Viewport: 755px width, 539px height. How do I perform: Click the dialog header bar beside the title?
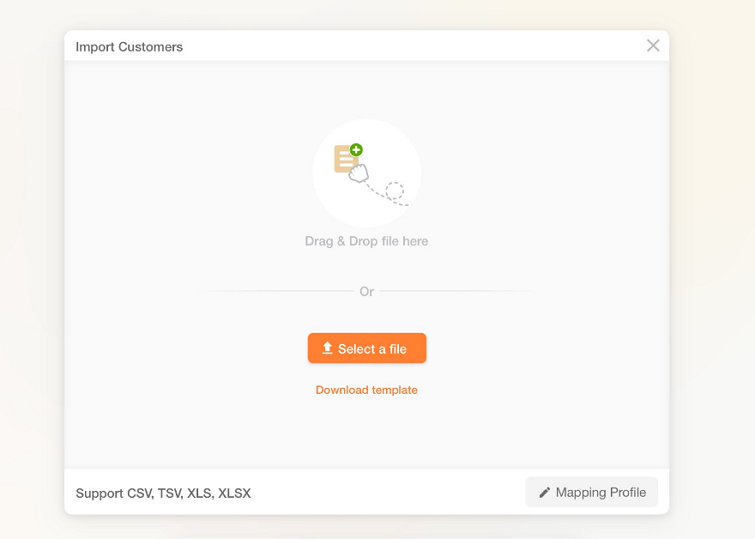coord(400,47)
